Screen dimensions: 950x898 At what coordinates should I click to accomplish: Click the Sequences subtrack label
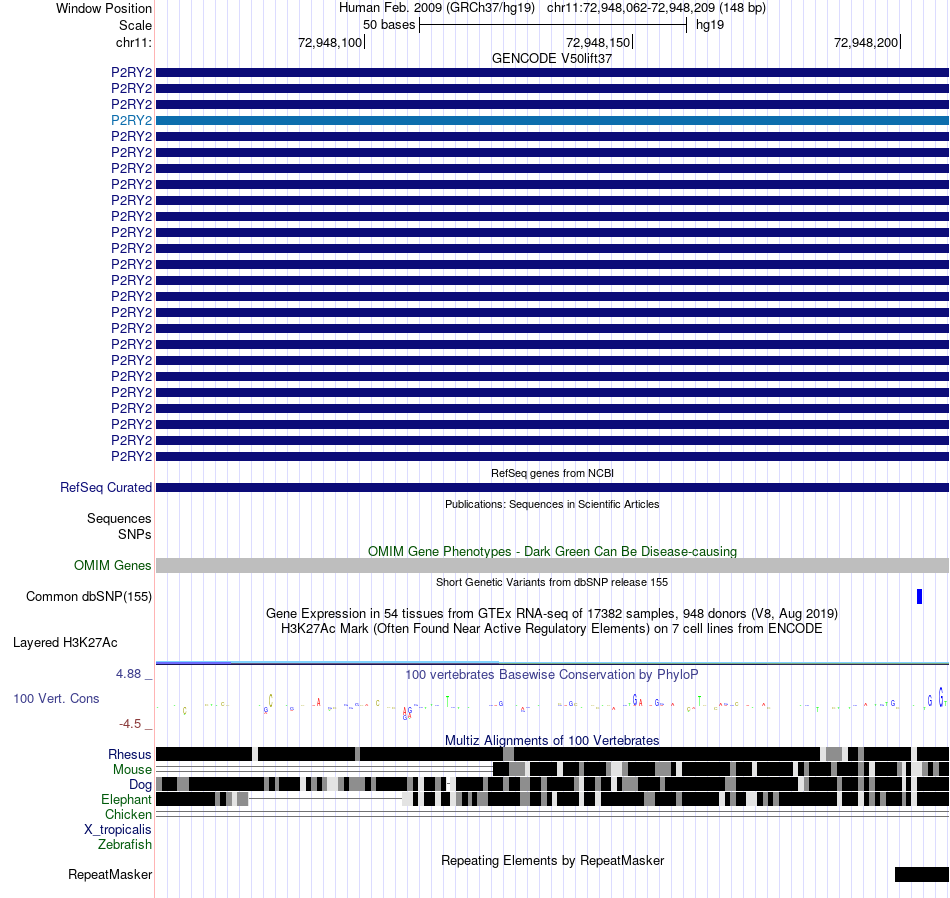point(119,519)
